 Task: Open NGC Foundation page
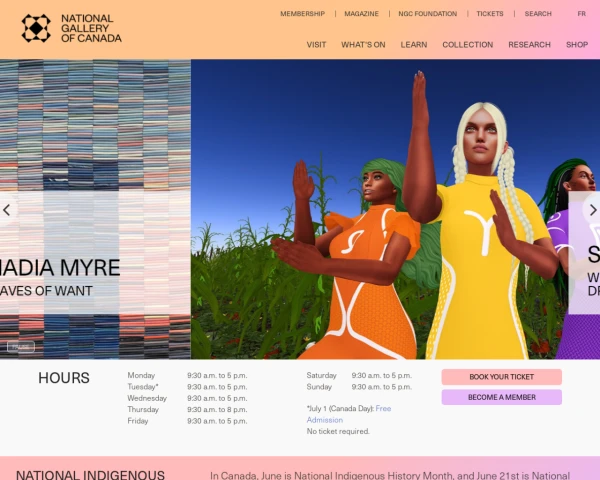click(x=427, y=14)
